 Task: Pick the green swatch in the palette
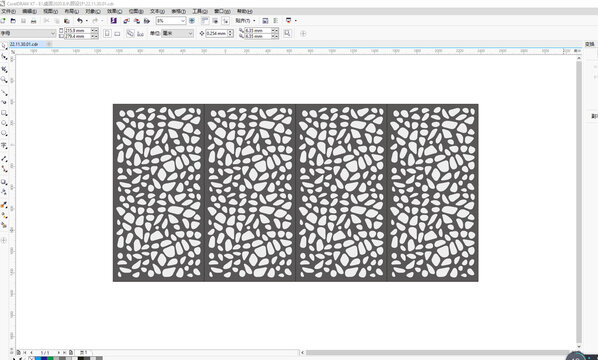[x=50, y=358]
